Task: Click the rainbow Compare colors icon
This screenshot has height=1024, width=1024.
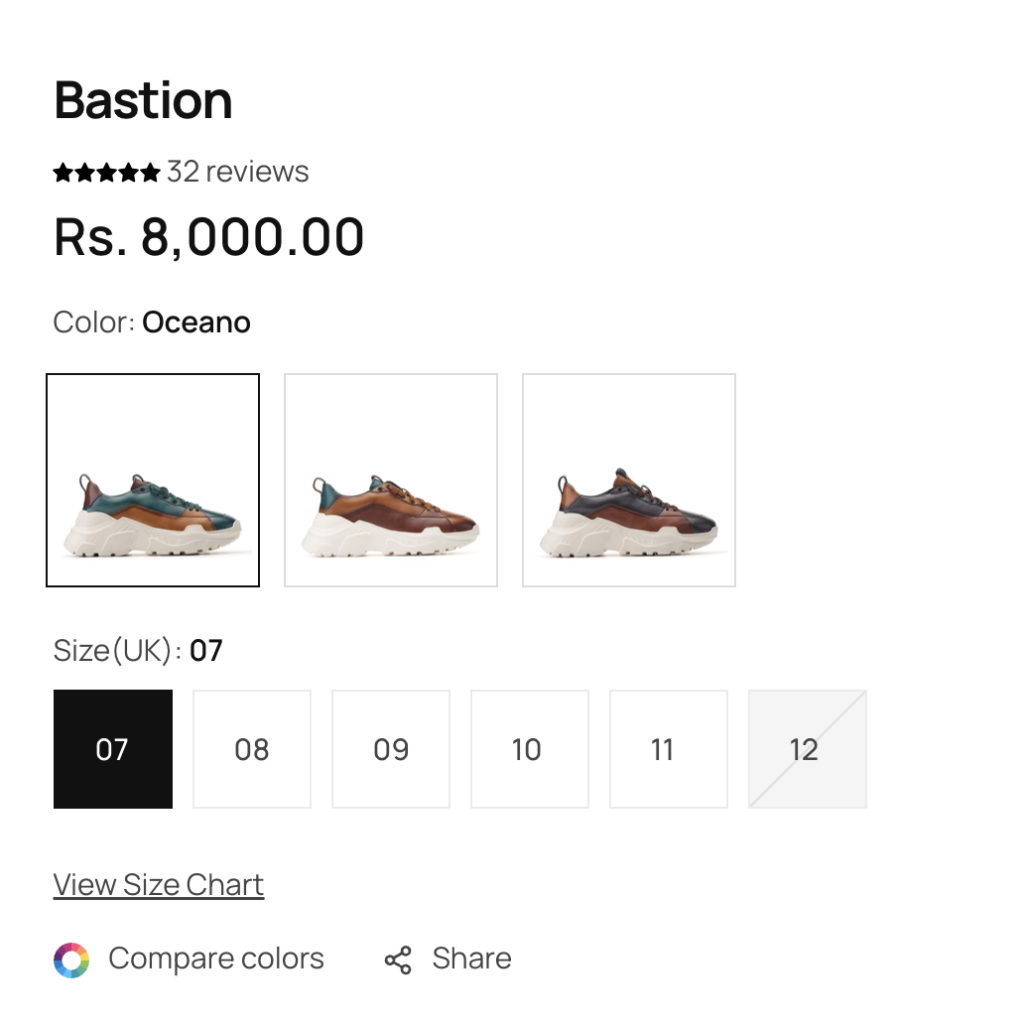Action: (x=71, y=960)
